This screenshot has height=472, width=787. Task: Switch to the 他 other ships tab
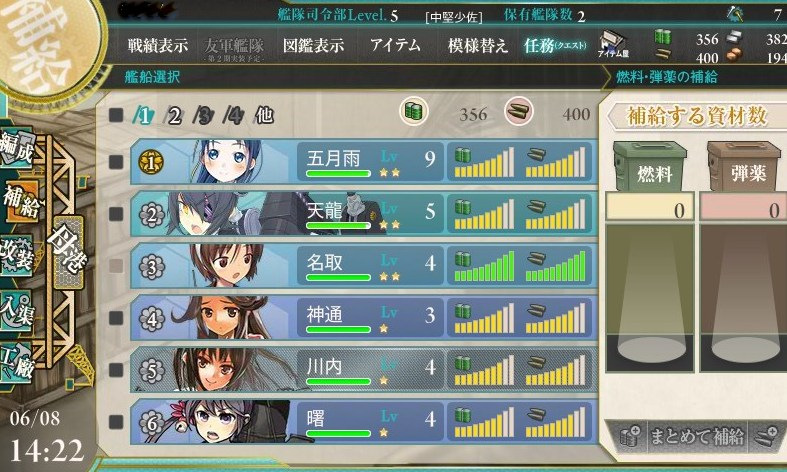(x=265, y=116)
